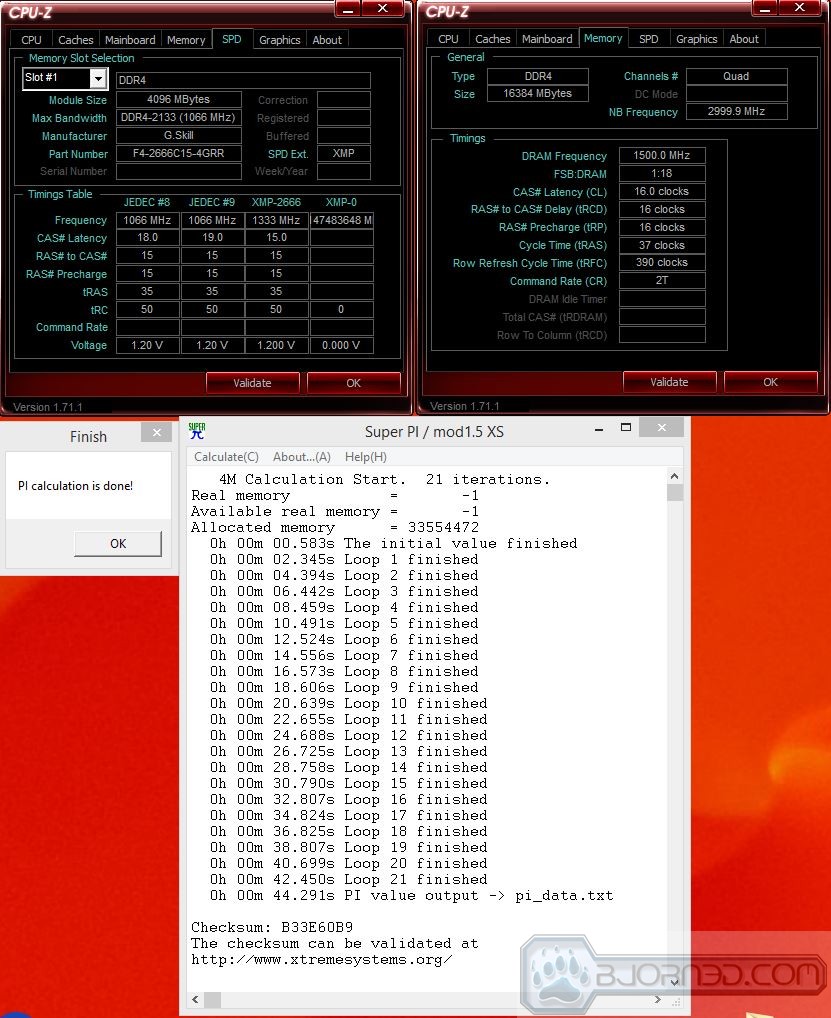831x1018 pixels.
Task: Click the Allocated memory = 33554472 line
Action: 334,527
